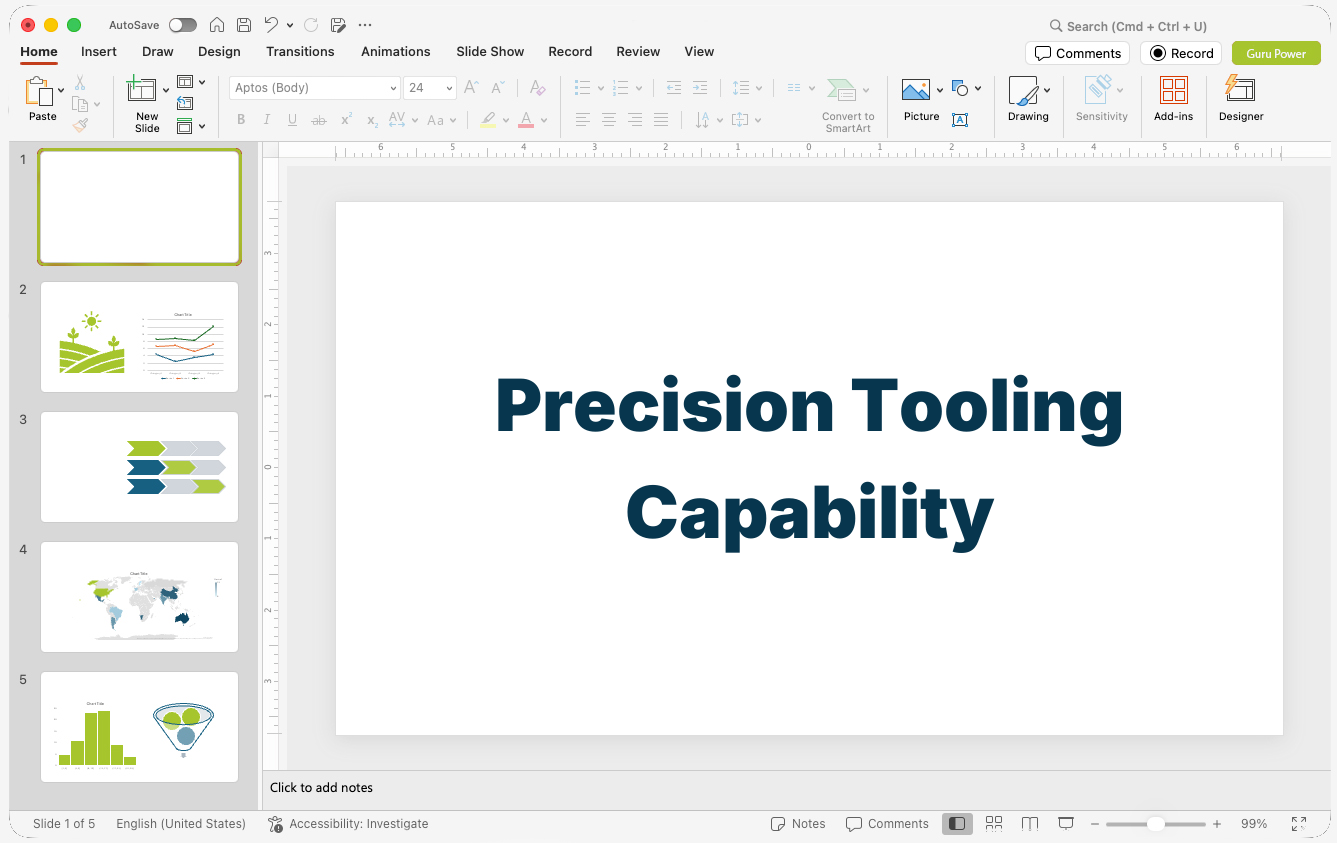Switch to the Draw tab

(x=158, y=52)
